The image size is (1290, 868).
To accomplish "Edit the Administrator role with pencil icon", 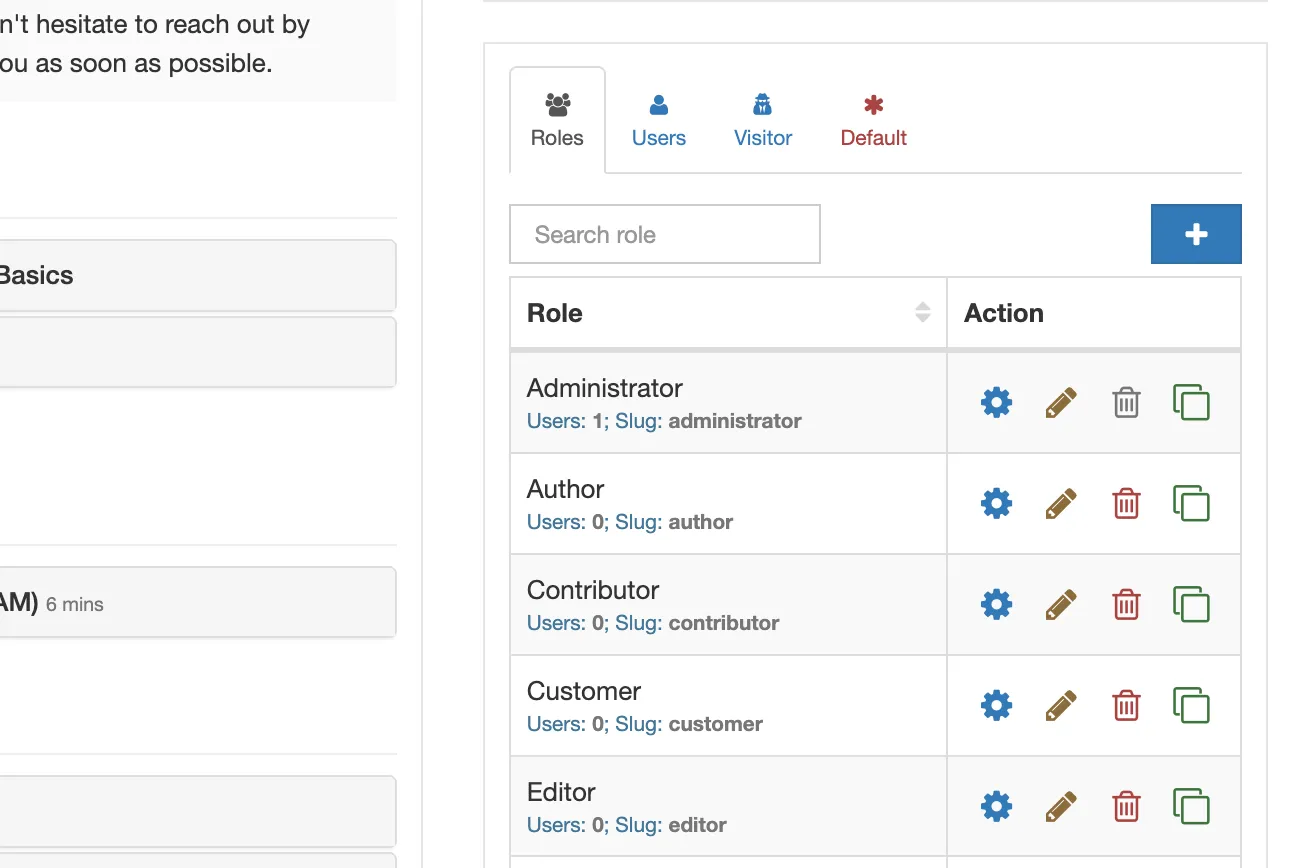I will coord(1061,403).
